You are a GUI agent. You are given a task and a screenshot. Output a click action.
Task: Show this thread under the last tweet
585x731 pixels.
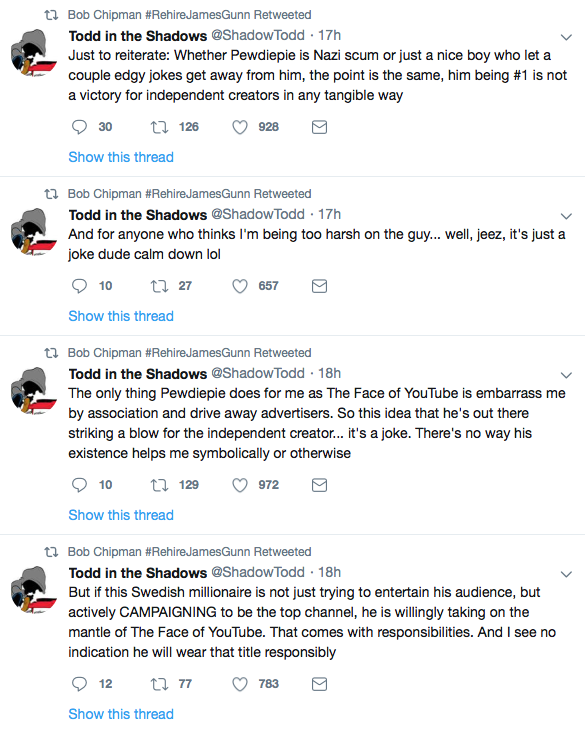tap(121, 714)
